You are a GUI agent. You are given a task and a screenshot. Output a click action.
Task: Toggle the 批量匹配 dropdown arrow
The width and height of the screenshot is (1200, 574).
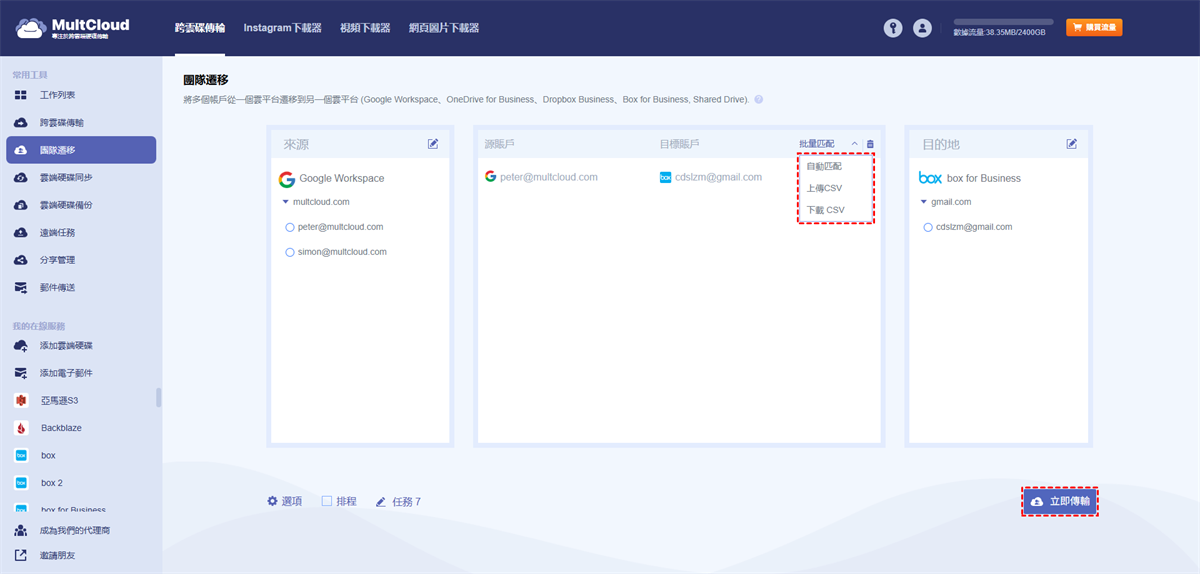pyautogui.click(x=854, y=144)
